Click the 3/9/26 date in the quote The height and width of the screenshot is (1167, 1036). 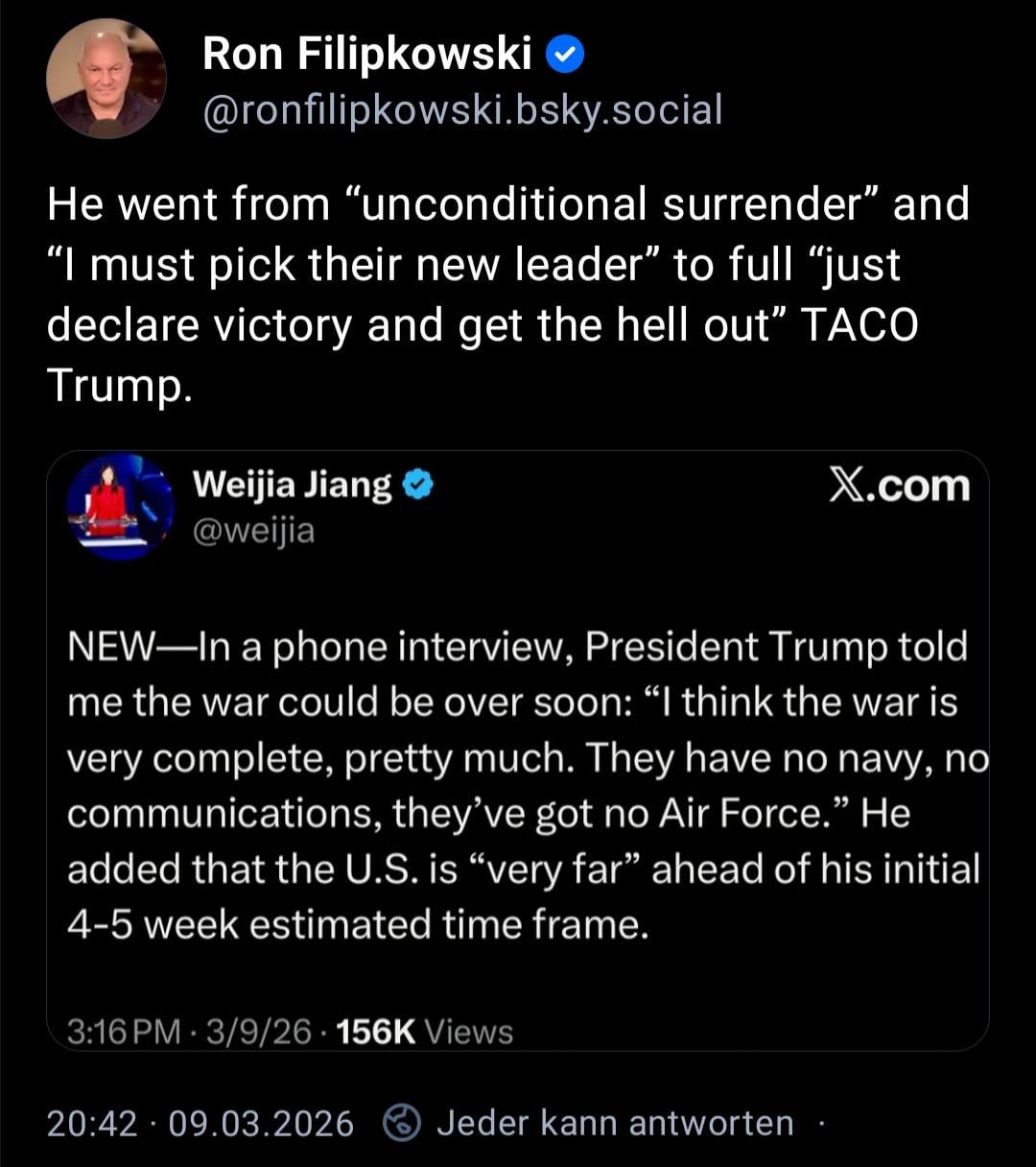[x=261, y=1032]
